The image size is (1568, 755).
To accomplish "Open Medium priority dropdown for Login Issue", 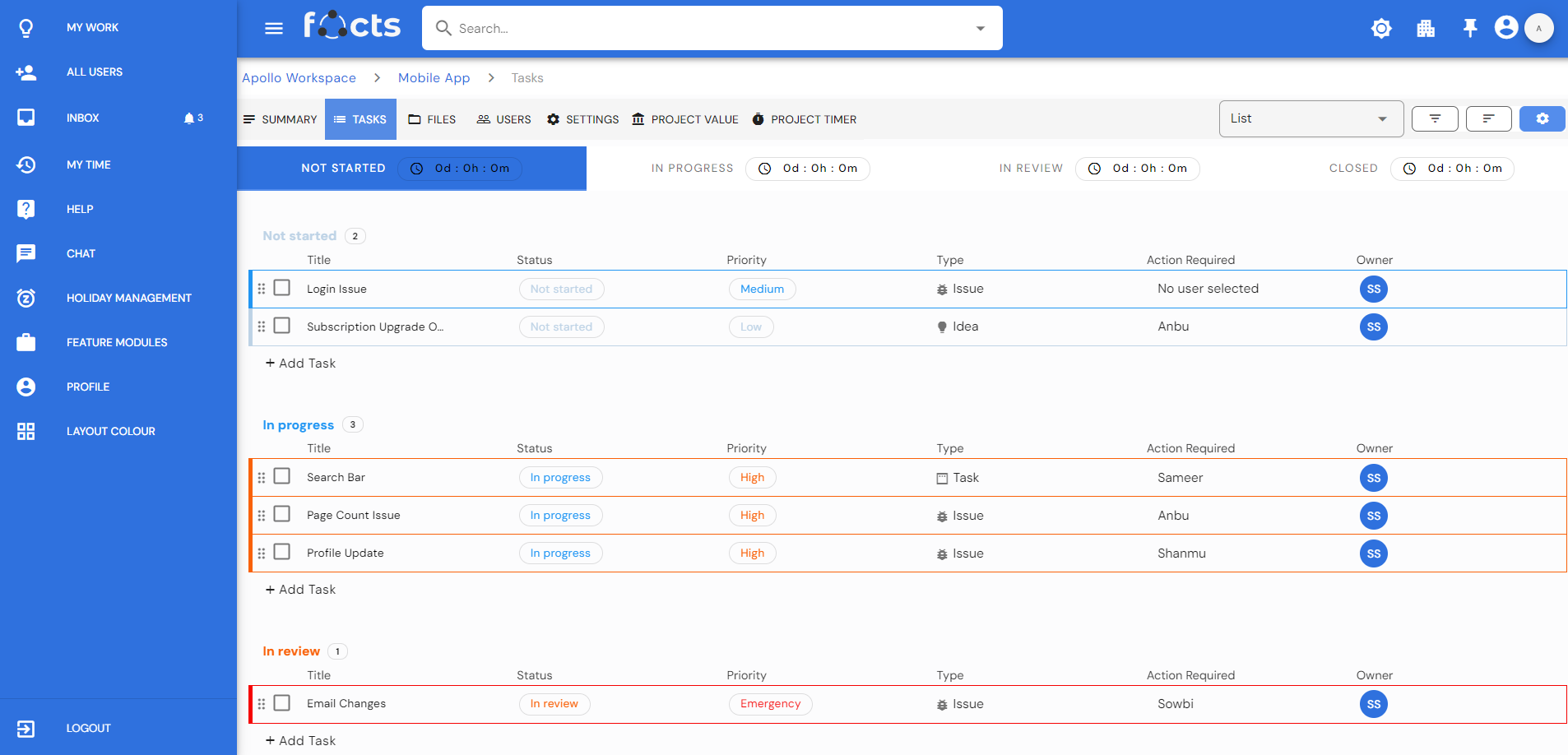I will [762, 289].
